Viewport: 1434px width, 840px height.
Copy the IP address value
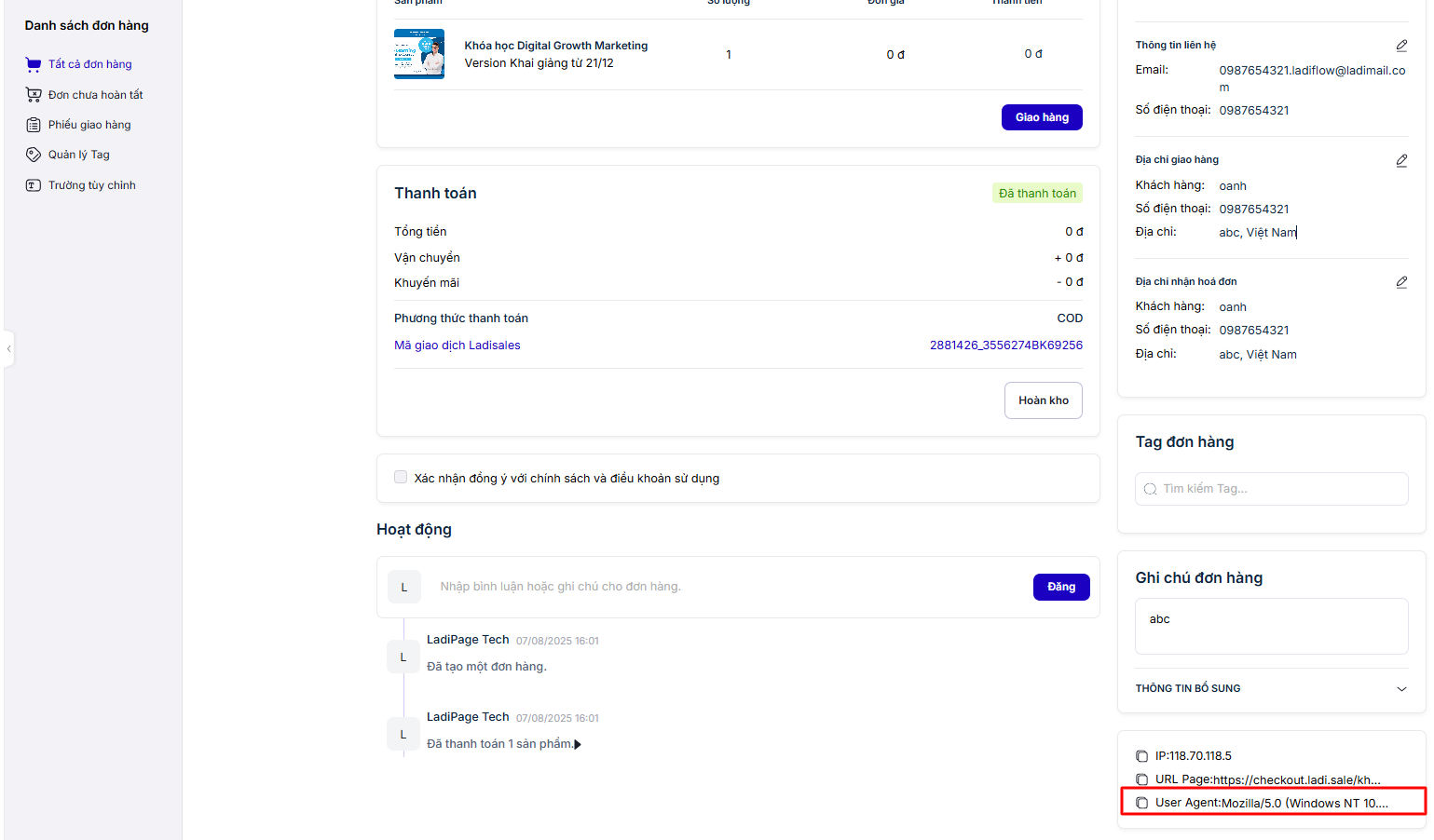pos(1141,756)
